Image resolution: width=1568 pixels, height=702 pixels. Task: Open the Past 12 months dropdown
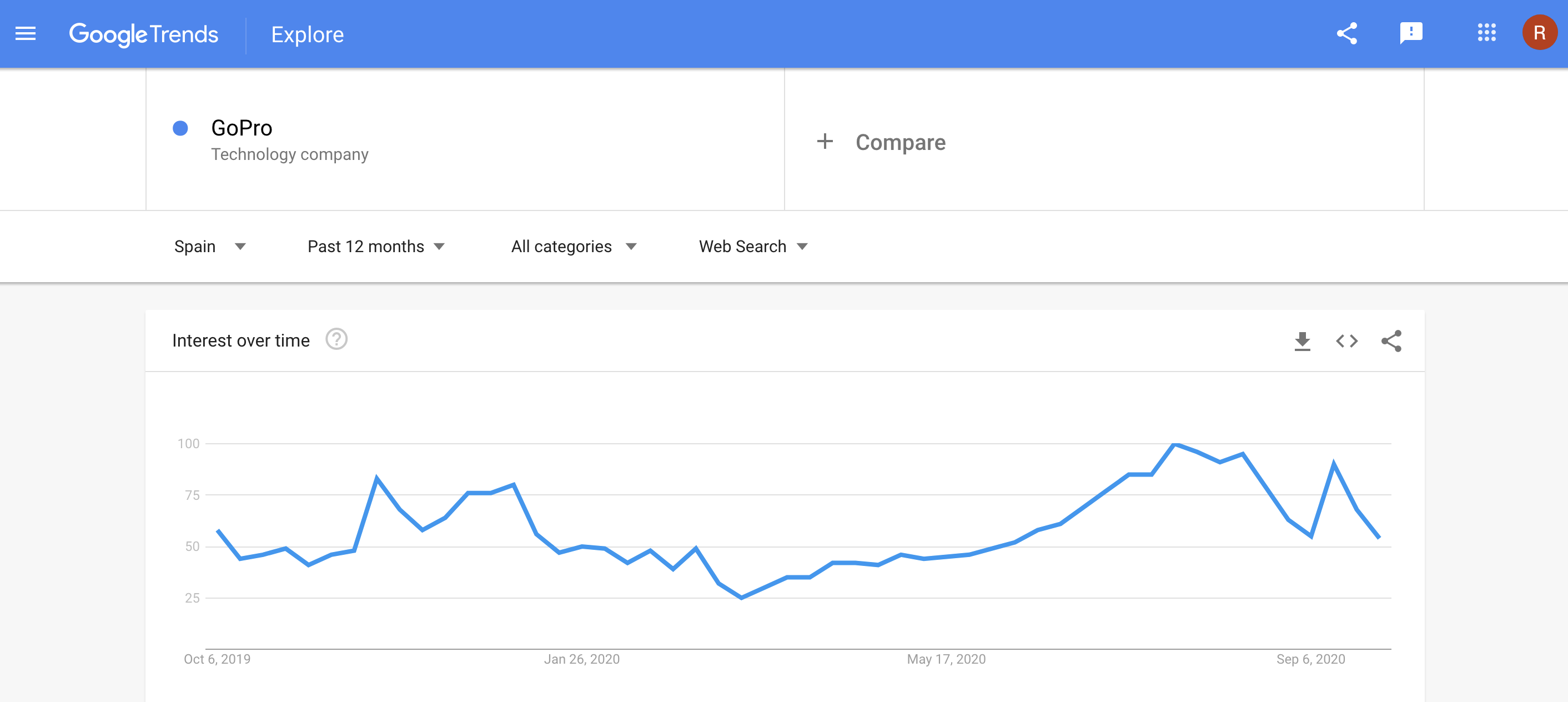375,247
